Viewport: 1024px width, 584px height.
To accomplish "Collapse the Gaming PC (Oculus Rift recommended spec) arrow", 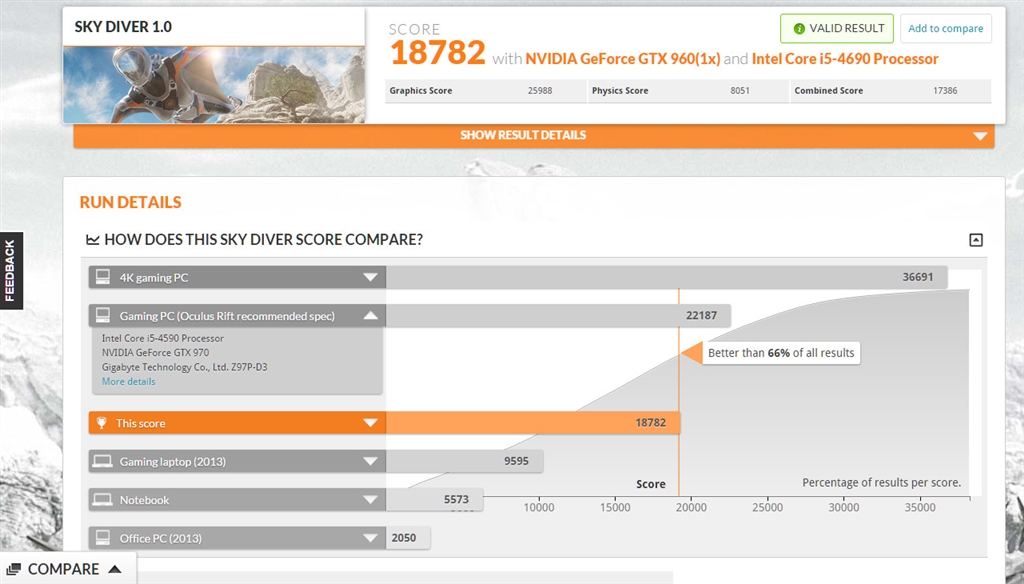I will point(370,316).
